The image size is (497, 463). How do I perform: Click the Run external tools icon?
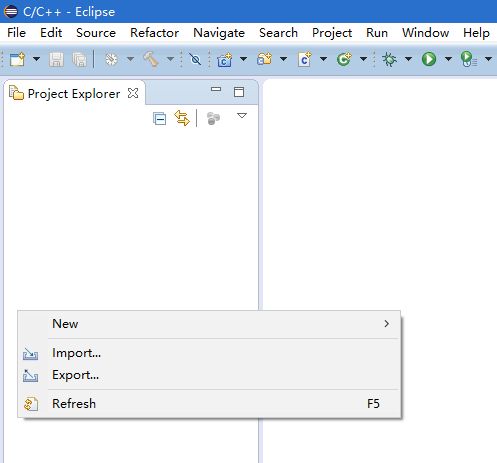469,60
